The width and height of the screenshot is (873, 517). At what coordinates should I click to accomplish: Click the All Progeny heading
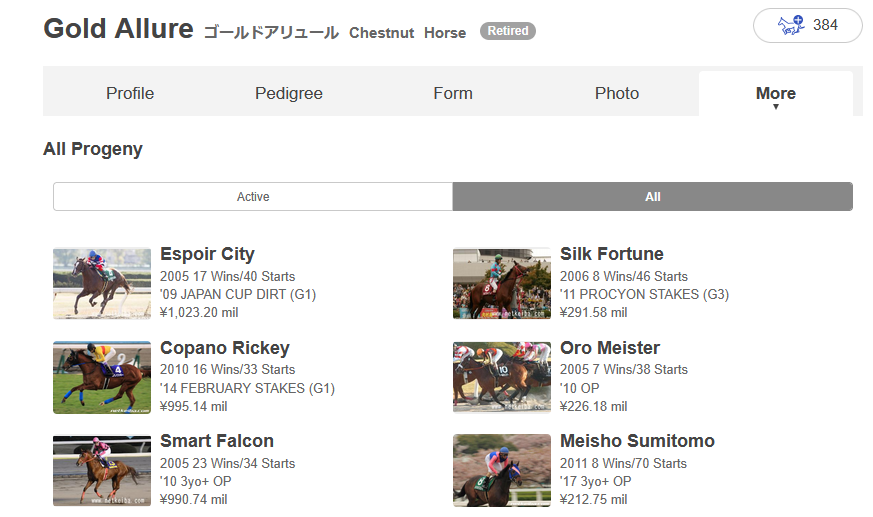click(93, 149)
